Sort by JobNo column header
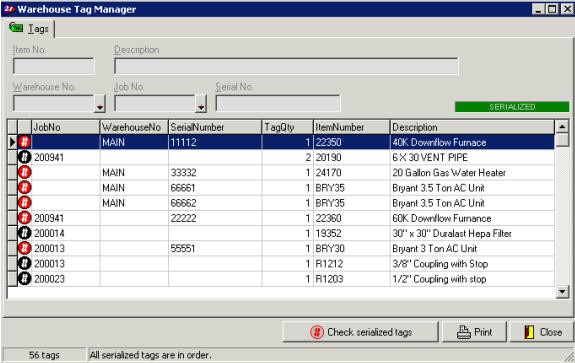 [66, 127]
